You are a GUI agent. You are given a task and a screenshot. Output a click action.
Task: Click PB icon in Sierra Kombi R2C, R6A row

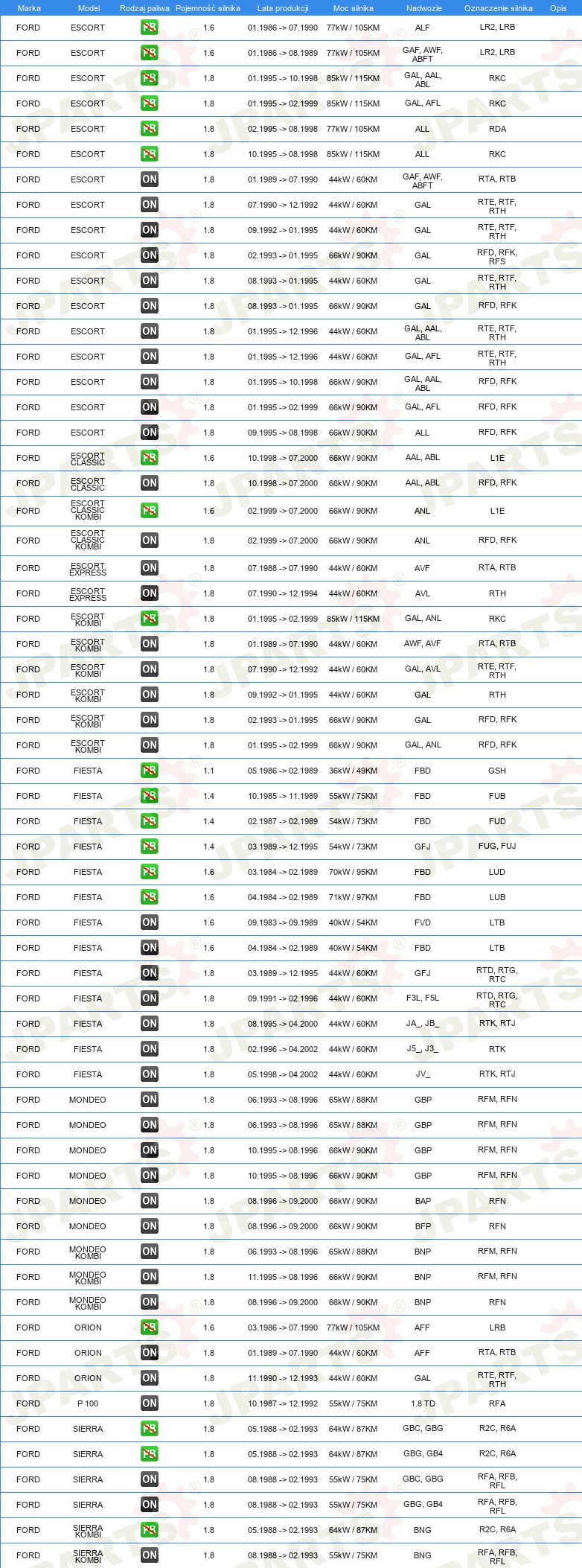click(149, 1530)
